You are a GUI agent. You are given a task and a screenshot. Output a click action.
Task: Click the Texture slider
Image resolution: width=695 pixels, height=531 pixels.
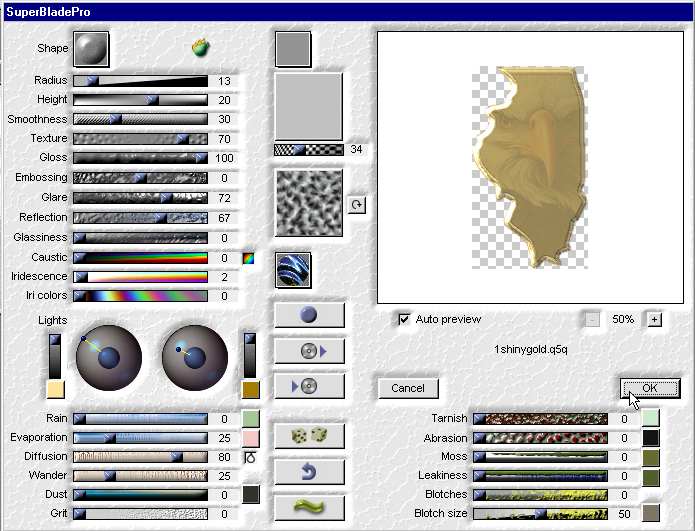coord(140,139)
